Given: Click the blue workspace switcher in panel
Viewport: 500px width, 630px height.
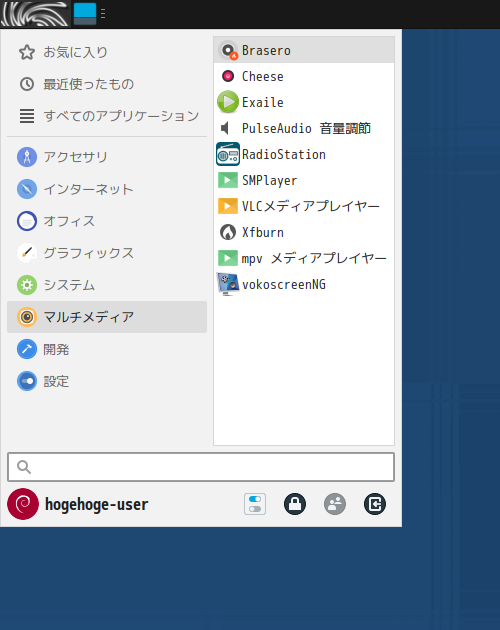Looking at the screenshot, I should [x=85, y=14].
